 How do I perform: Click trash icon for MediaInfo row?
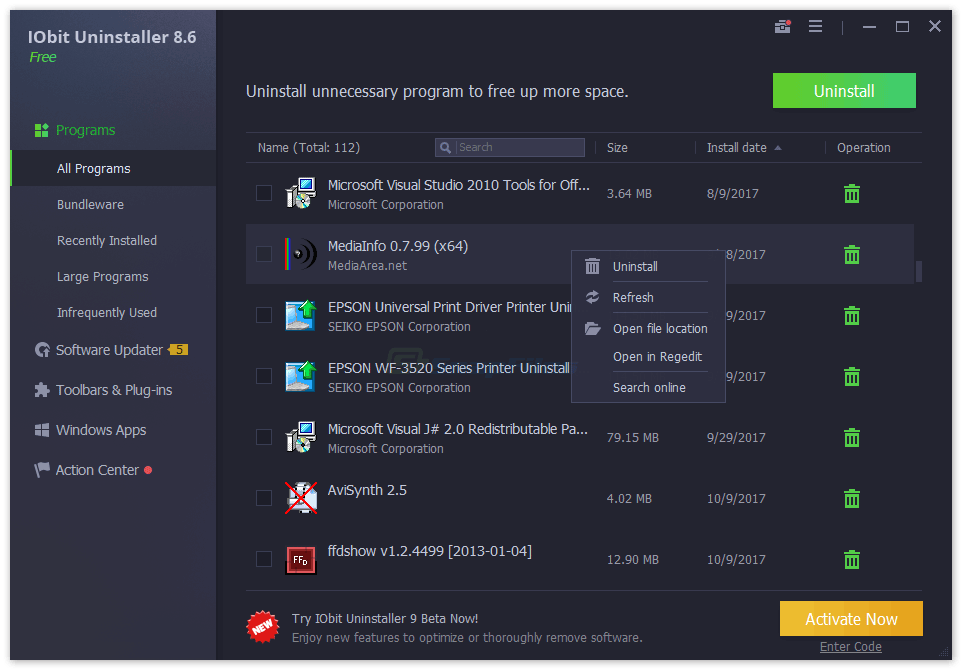pos(852,254)
